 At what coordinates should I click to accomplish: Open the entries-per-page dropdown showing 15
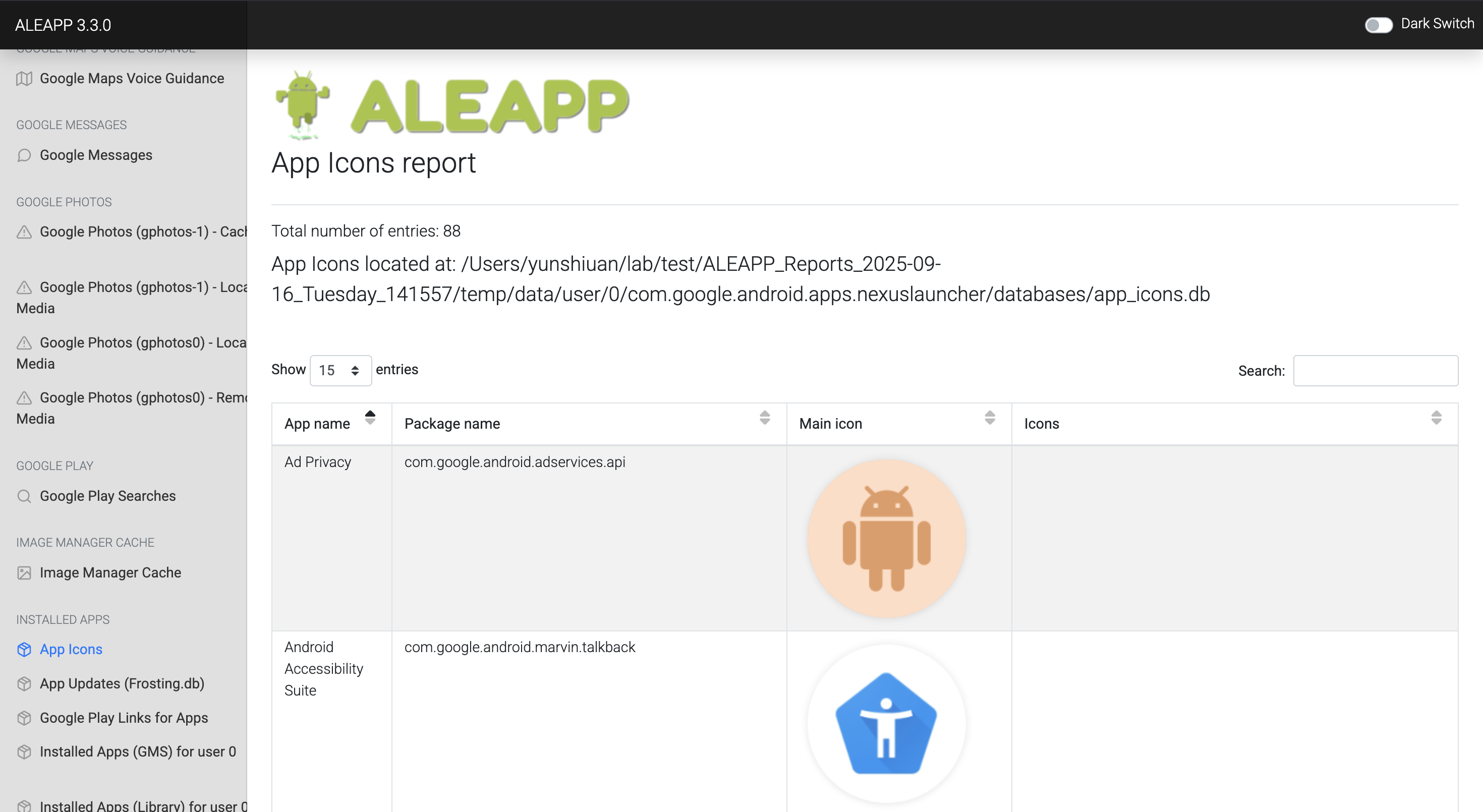(x=340, y=370)
